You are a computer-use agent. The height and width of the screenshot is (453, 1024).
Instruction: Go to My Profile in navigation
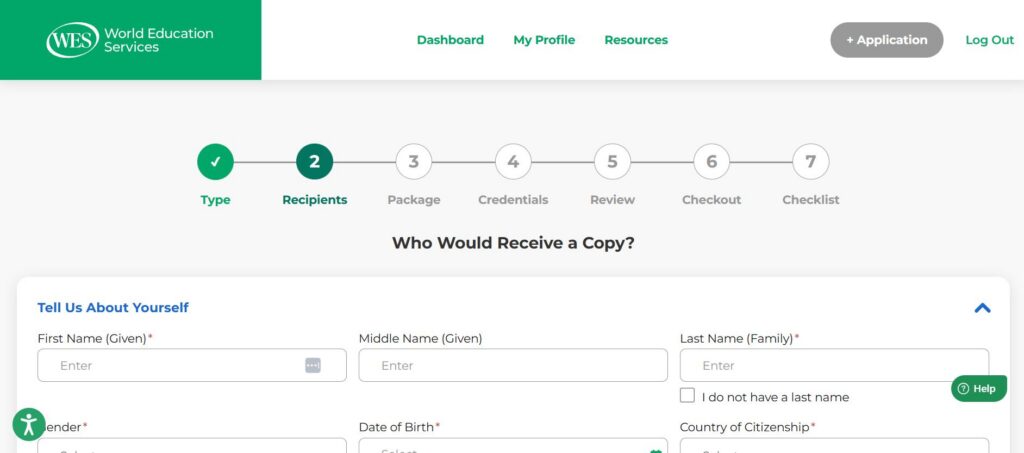pyautogui.click(x=544, y=40)
